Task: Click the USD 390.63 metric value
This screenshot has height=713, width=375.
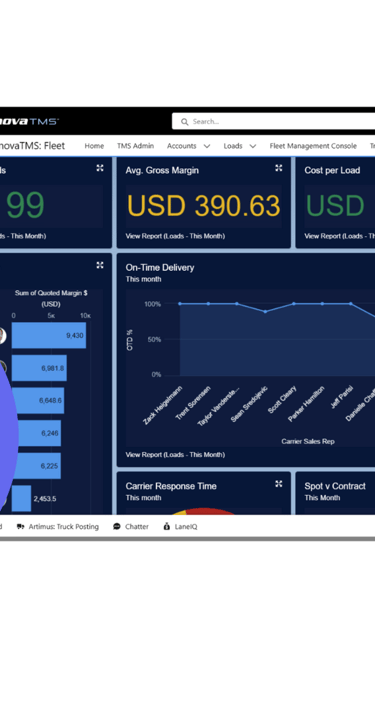Action: [x=203, y=206]
